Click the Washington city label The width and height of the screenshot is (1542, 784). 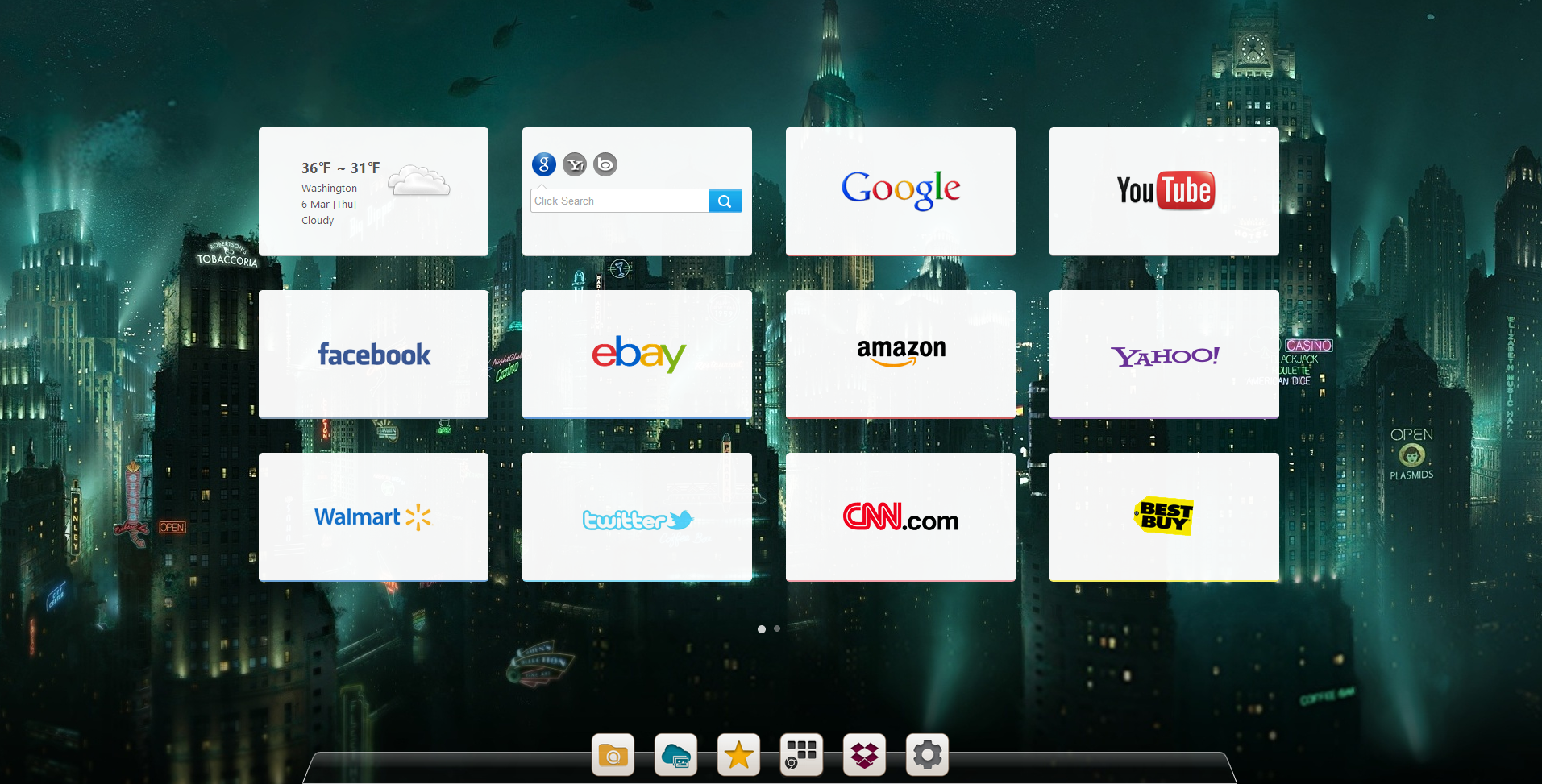pyautogui.click(x=329, y=189)
